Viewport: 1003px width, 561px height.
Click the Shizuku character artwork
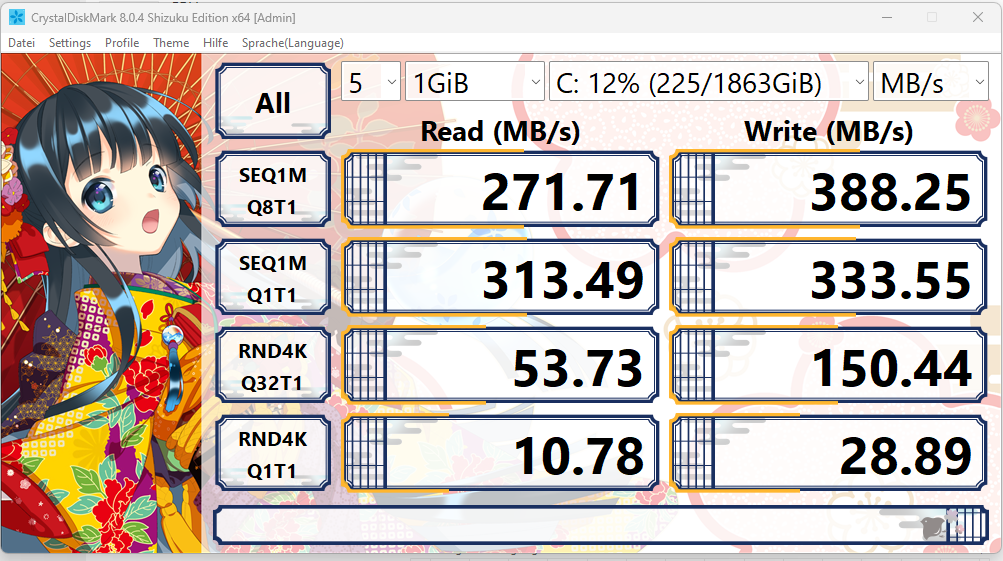[101, 303]
